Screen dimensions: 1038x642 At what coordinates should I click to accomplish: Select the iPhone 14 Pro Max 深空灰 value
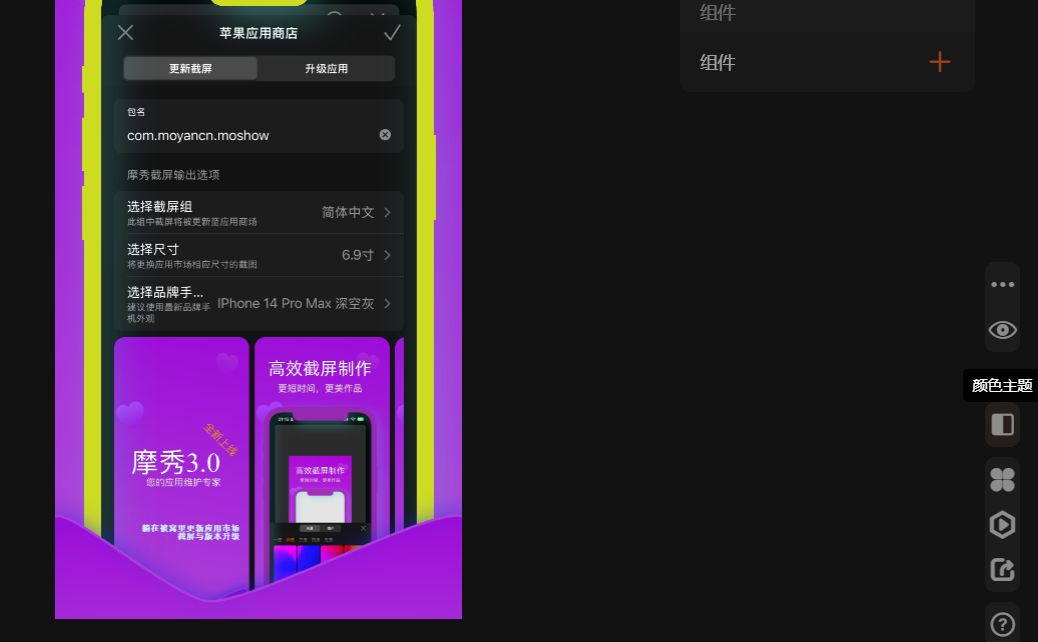click(296, 303)
